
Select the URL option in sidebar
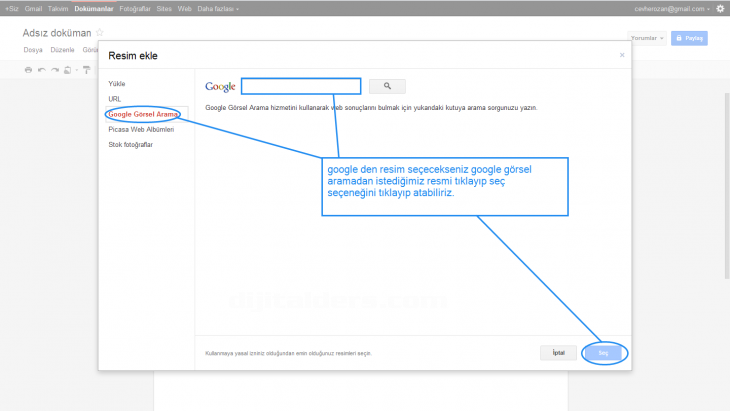(114, 99)
